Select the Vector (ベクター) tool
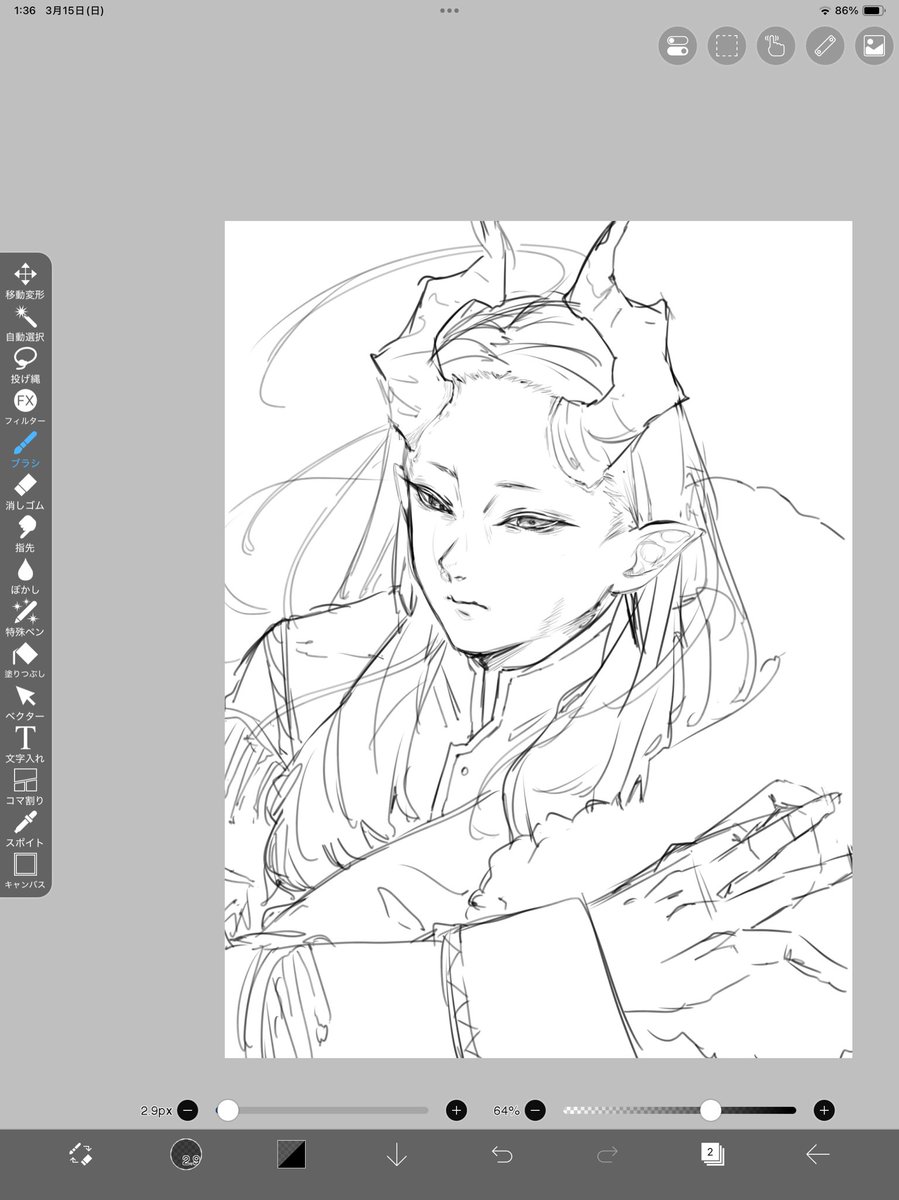Viewport: 899px width, 1200px height. pyautogui.click(x=25, y=703)
